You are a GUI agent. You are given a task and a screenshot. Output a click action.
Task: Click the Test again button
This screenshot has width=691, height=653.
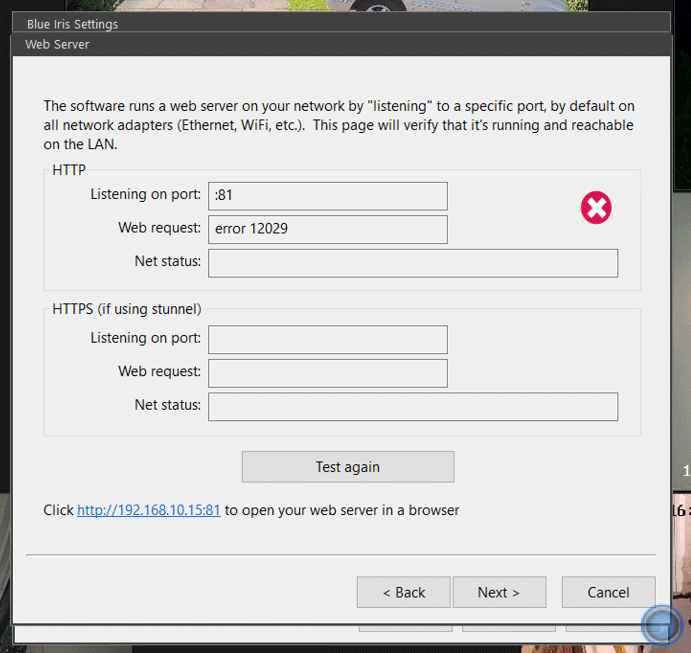(348, 467)
